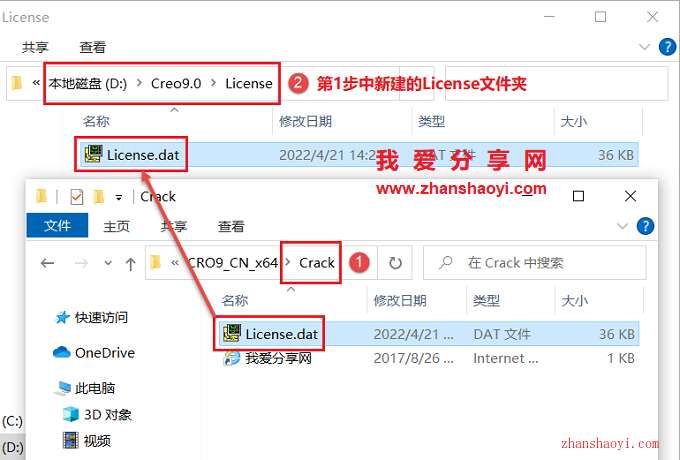Click the 36 KB size in the License window

615,155
